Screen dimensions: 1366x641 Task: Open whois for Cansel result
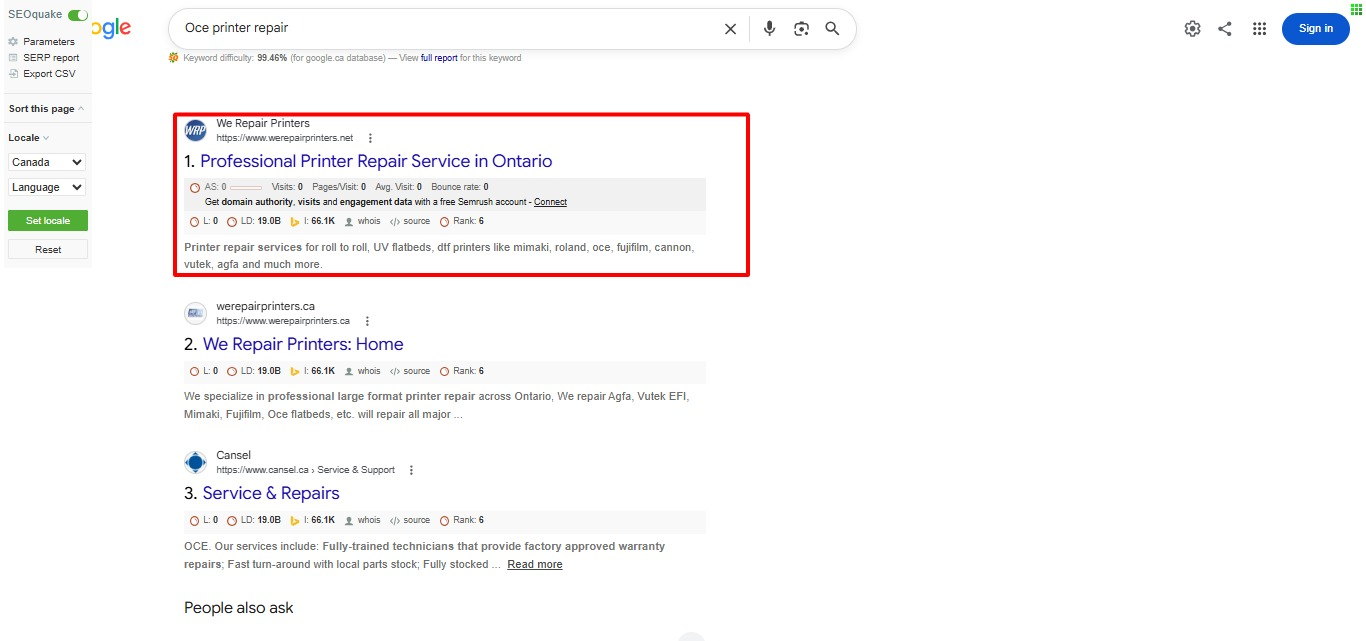(x=362, y=520)
